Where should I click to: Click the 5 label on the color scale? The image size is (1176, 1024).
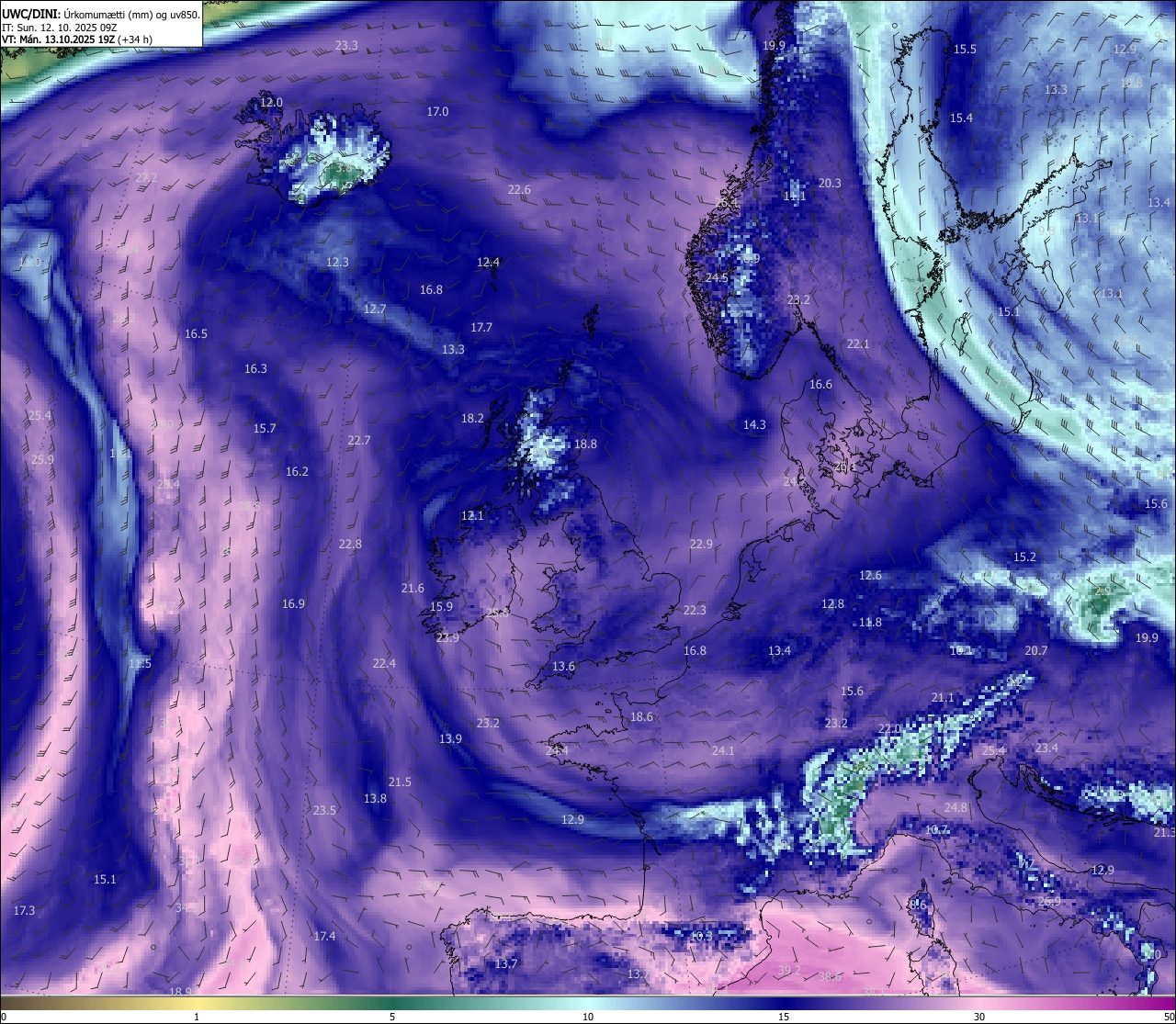pos(392,1017)
